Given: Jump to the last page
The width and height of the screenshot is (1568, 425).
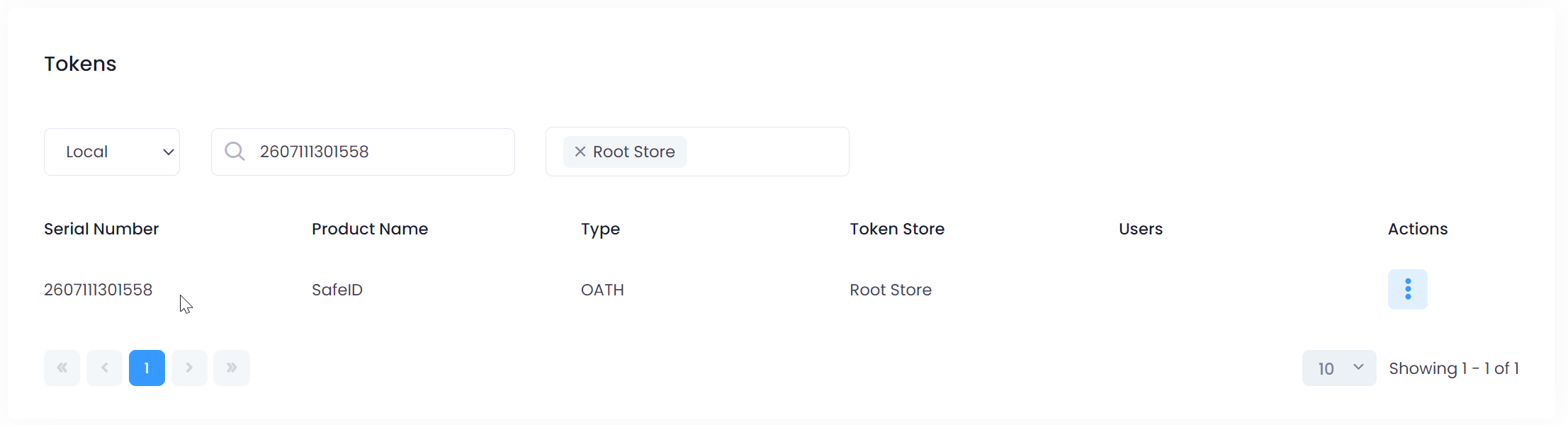Looking at the screenshot, I should coord(232,368).
